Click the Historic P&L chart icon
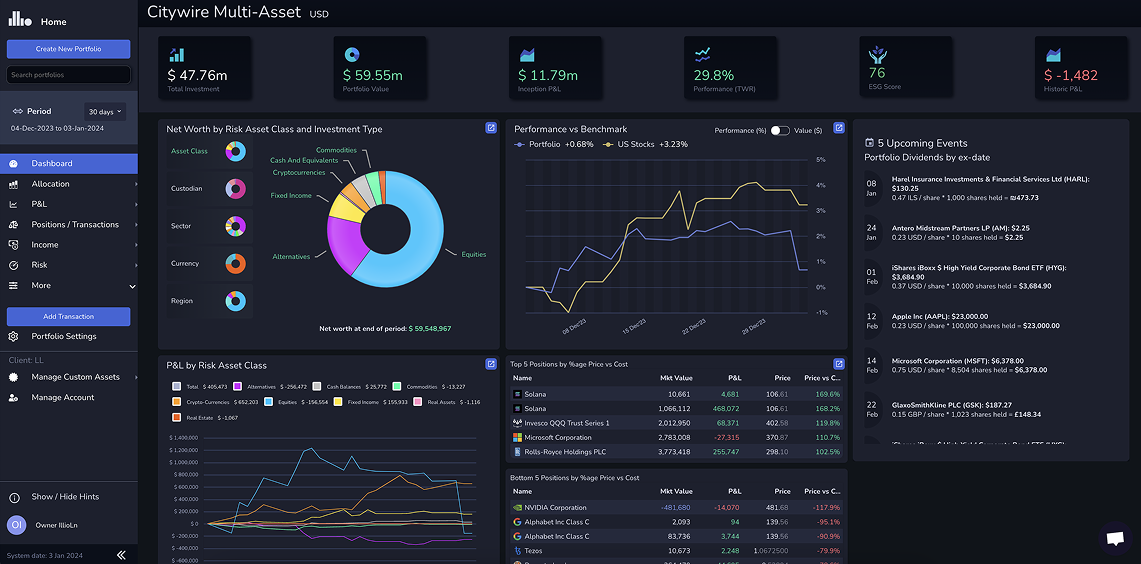The height and width of the screenshot is (564, 1141). (x=1053, y=55)
